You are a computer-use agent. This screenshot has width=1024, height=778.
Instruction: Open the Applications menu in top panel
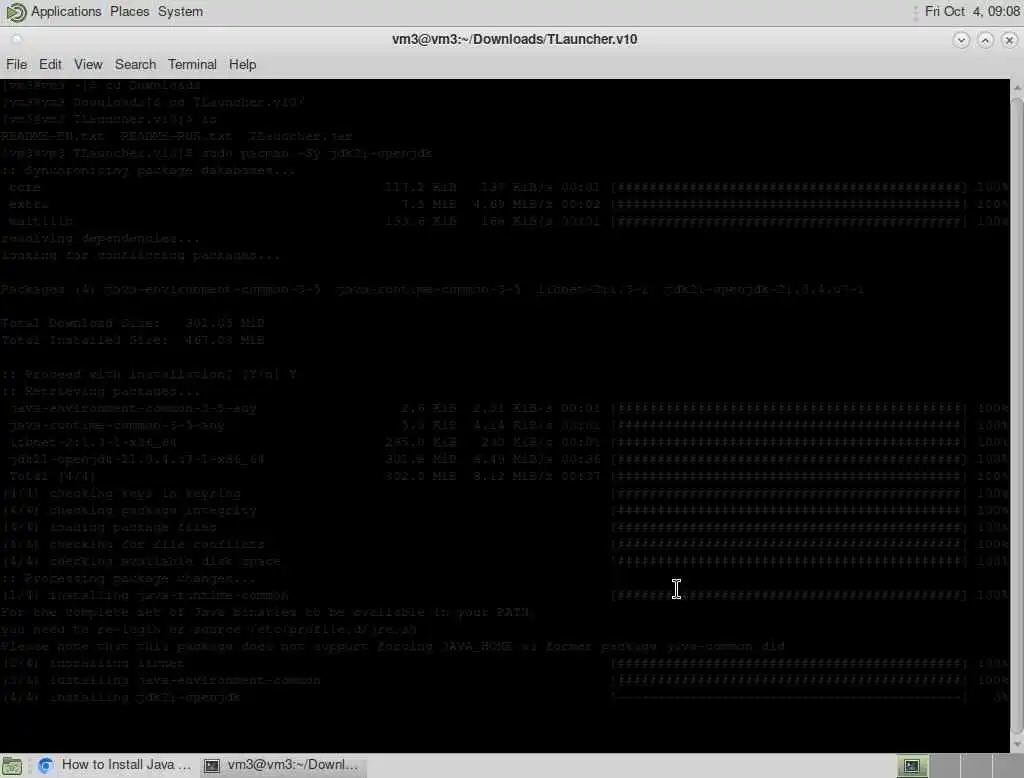click(66, 12)
